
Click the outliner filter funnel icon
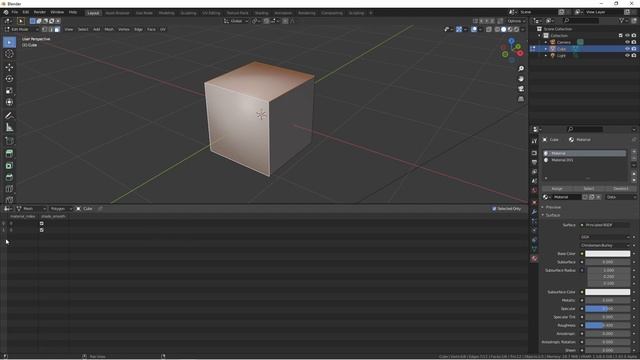(x=622, y=21)
